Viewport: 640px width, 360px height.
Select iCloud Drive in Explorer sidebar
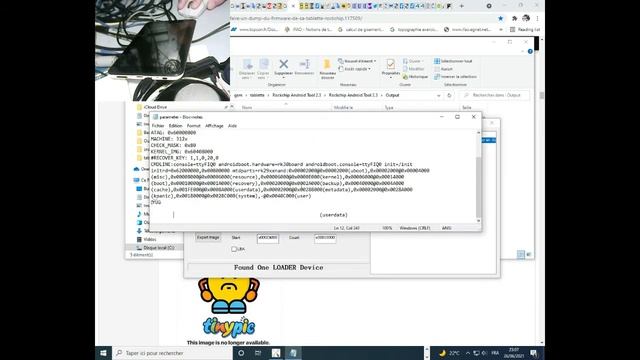tap(155, 107)
